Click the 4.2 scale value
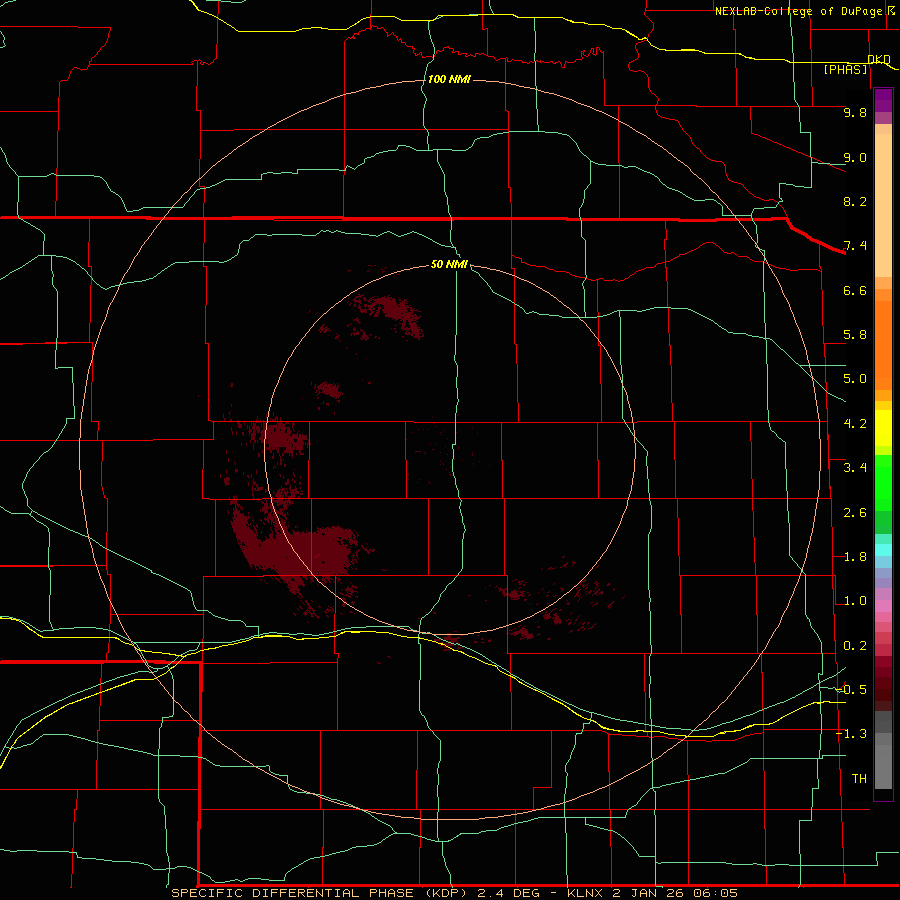This screenshot has width=900, height=900. (855, 424)
